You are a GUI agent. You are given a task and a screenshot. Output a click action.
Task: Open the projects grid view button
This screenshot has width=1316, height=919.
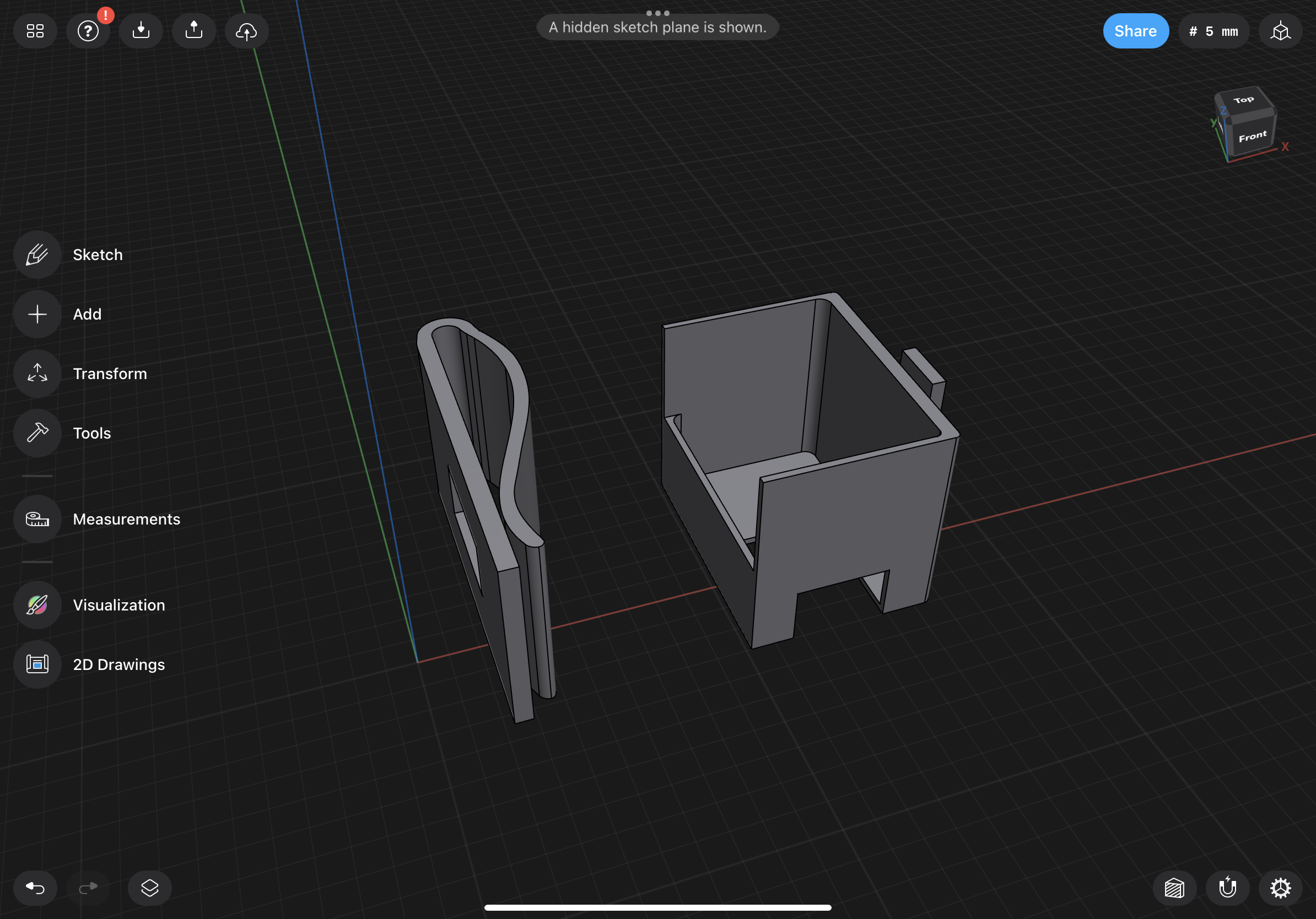[x=35, y=31]
